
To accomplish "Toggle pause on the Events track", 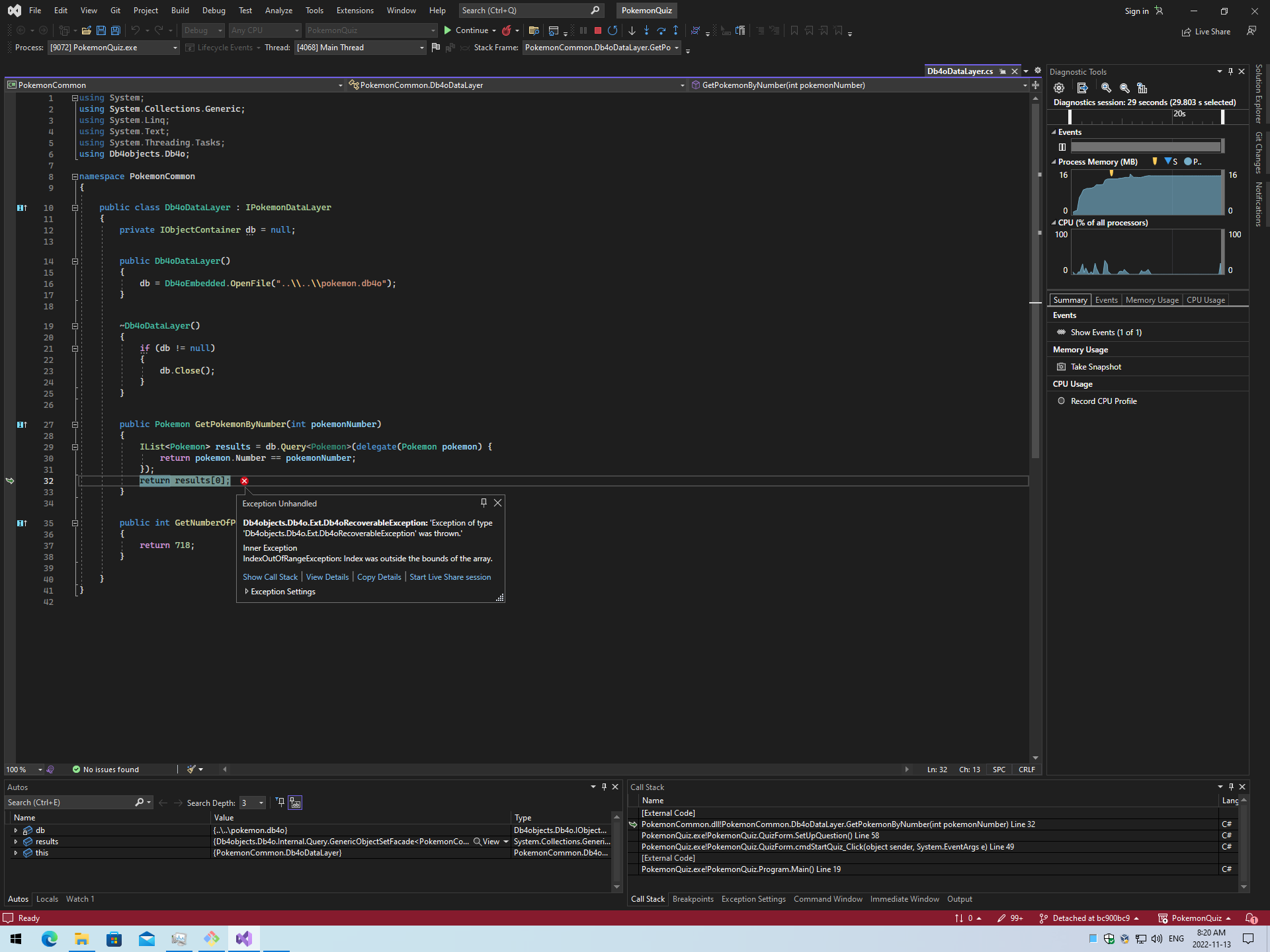I will (x=1062, y=147).
